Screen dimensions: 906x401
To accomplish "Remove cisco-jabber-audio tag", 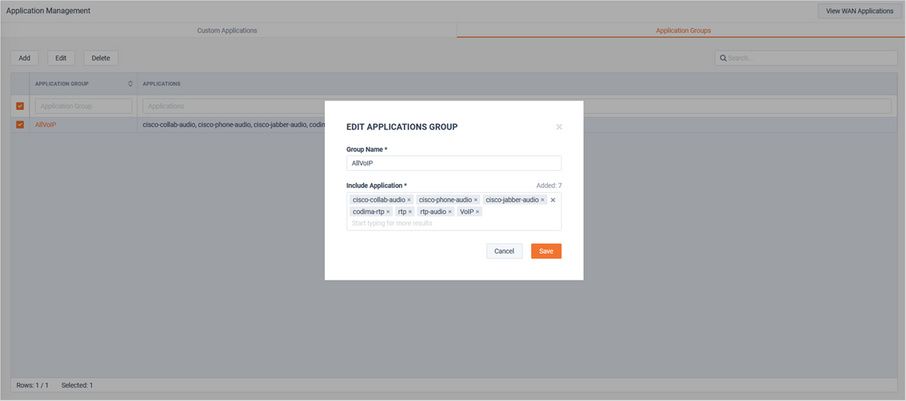I will click(543, 200).
